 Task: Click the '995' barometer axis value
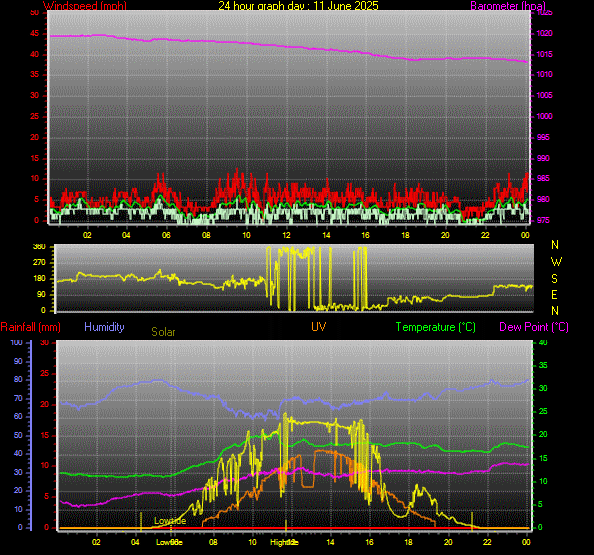click(x=543, y=137)
